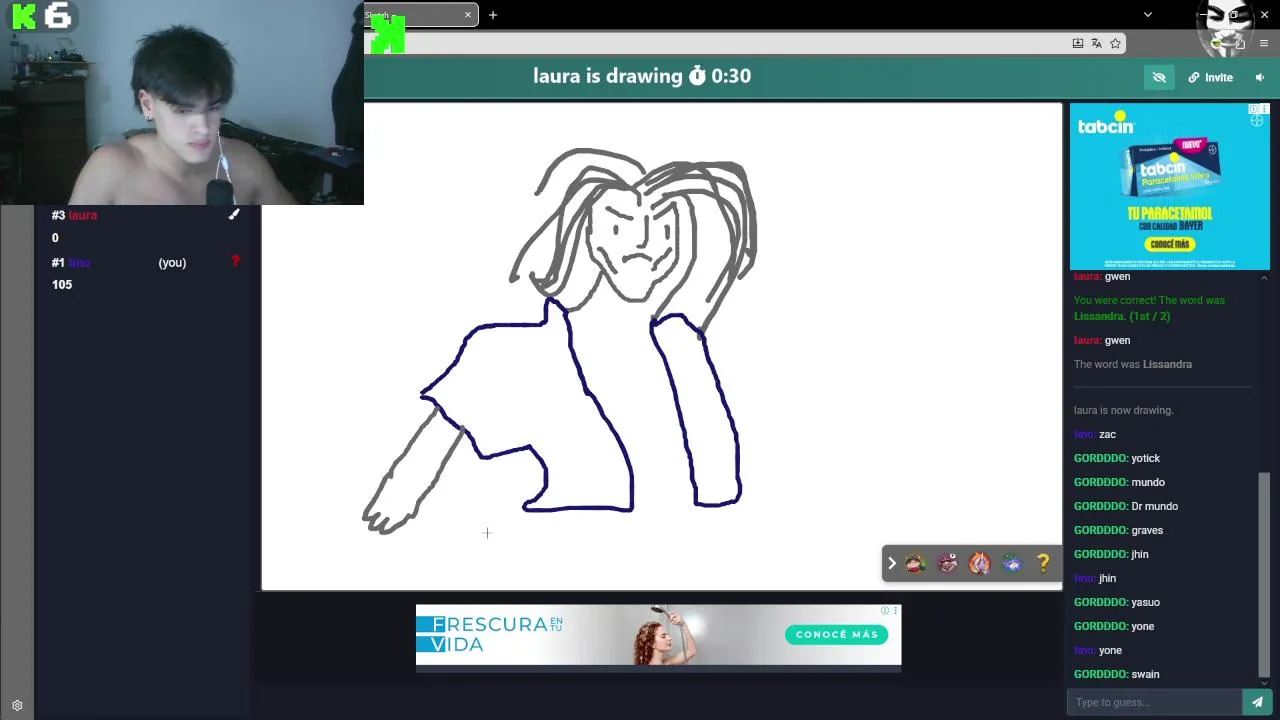Click 'The word was Lissandra' message

click(1133, 364)
